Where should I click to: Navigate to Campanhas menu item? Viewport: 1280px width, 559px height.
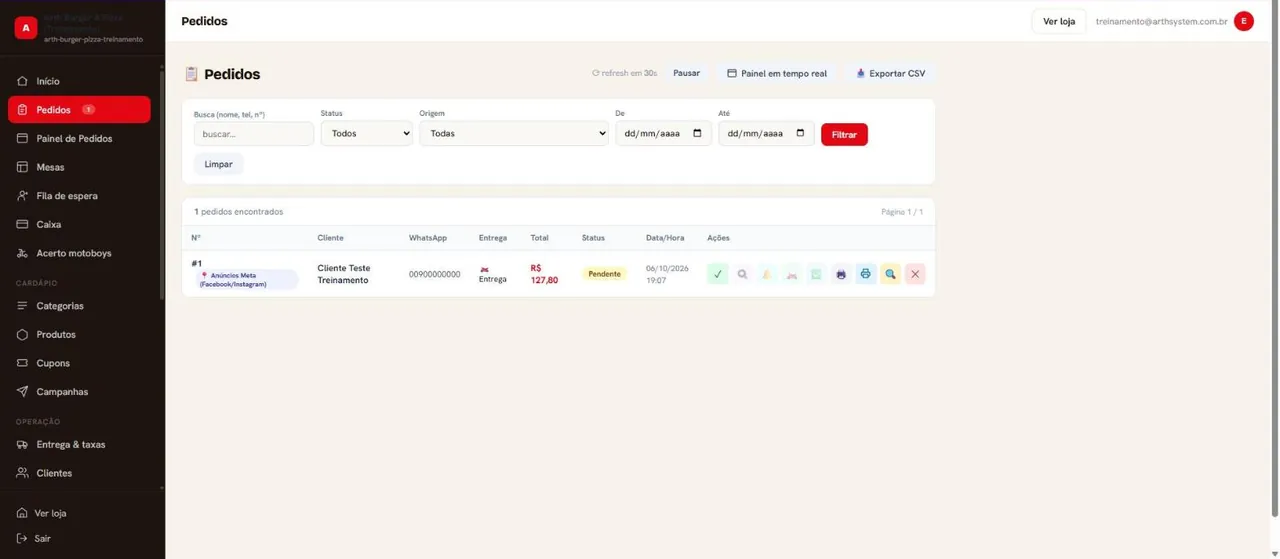(x=79, y=391)
